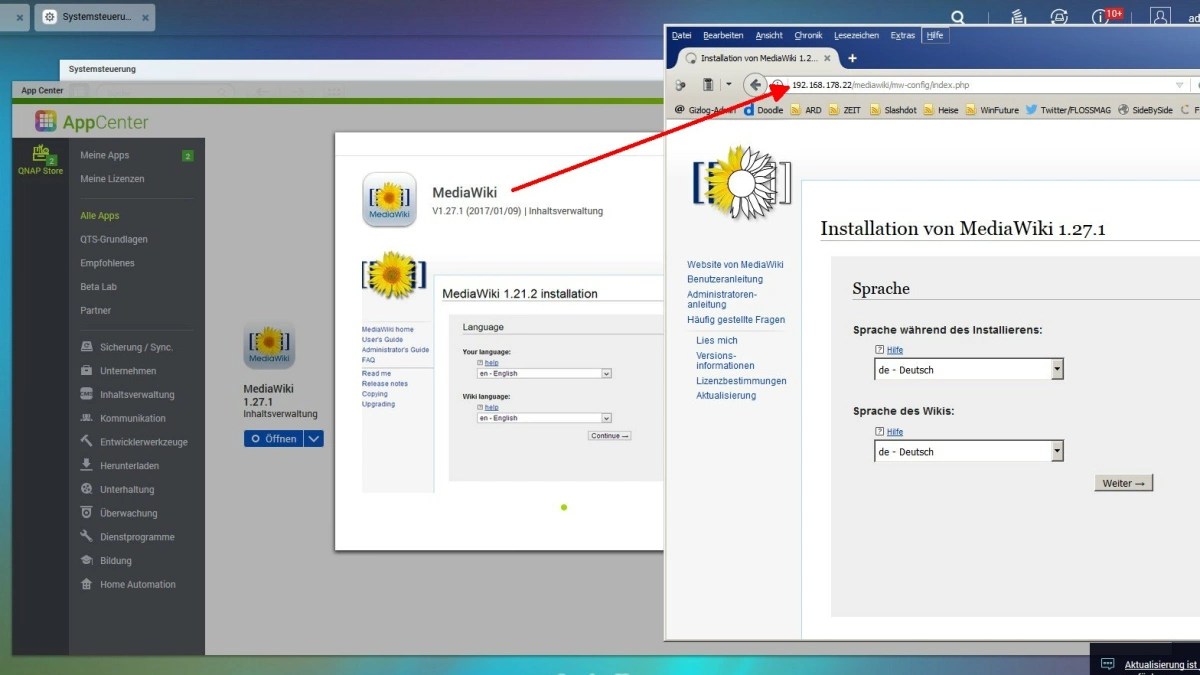Click the QNAP Store sidebar icon

(40, 160)
